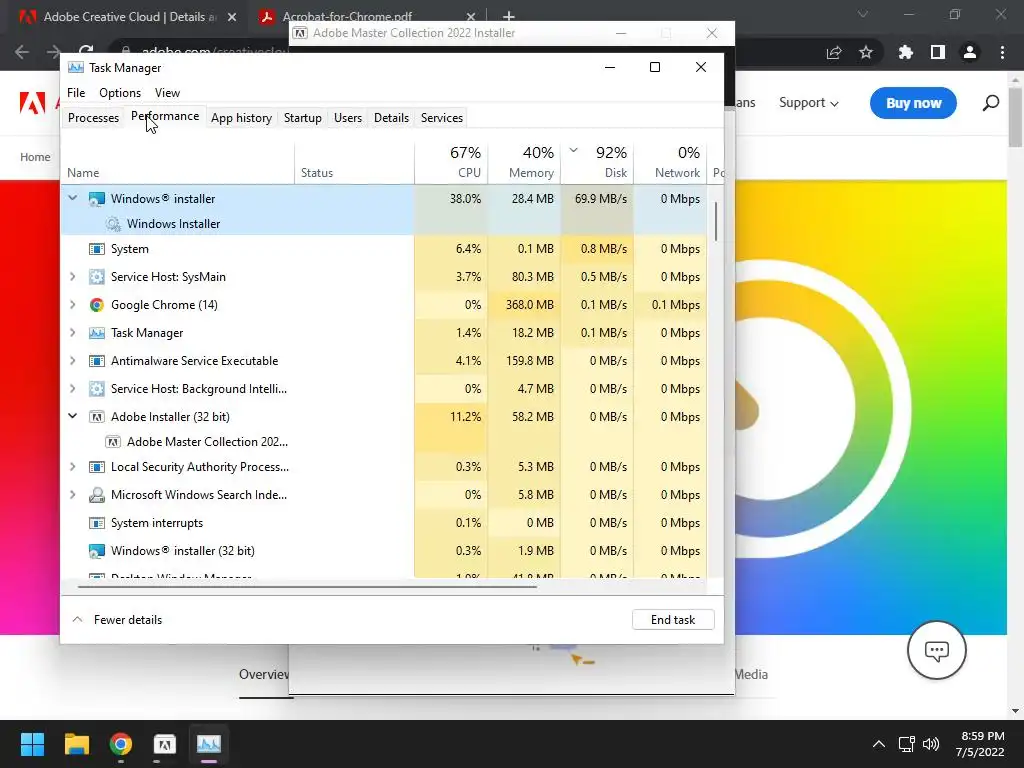Open File Explorer from the taskbar

pyautogui.click(x=76, y=744)
